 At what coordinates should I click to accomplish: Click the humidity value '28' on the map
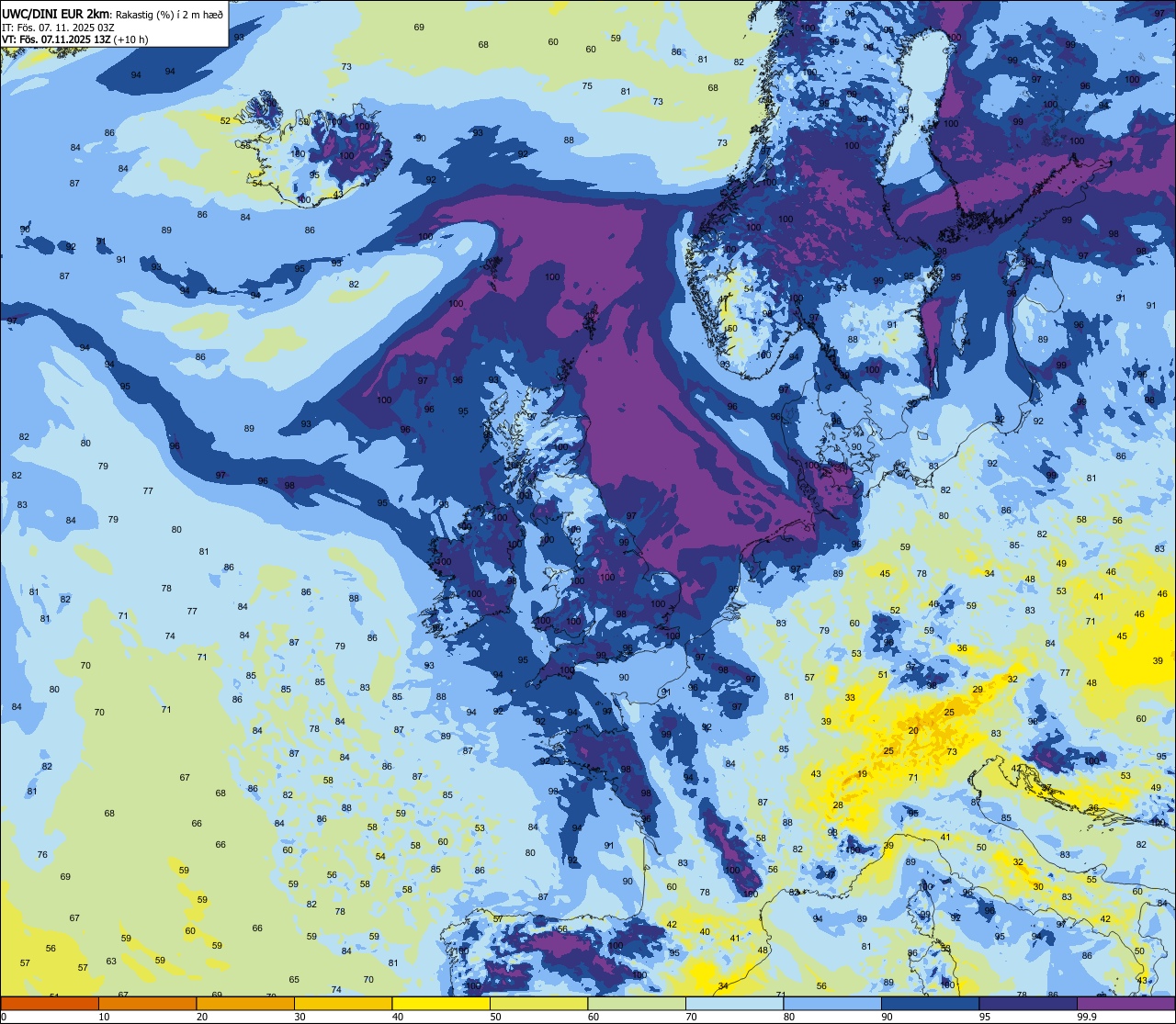[x=838, y=805]
